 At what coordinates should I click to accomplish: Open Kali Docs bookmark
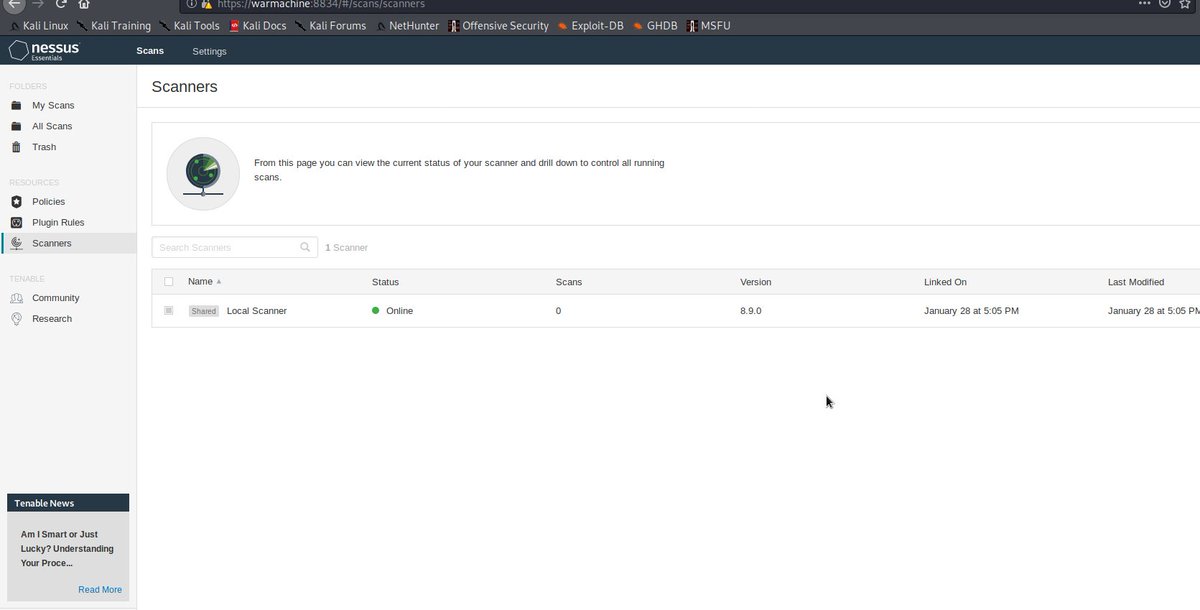(x=258, y=25)
